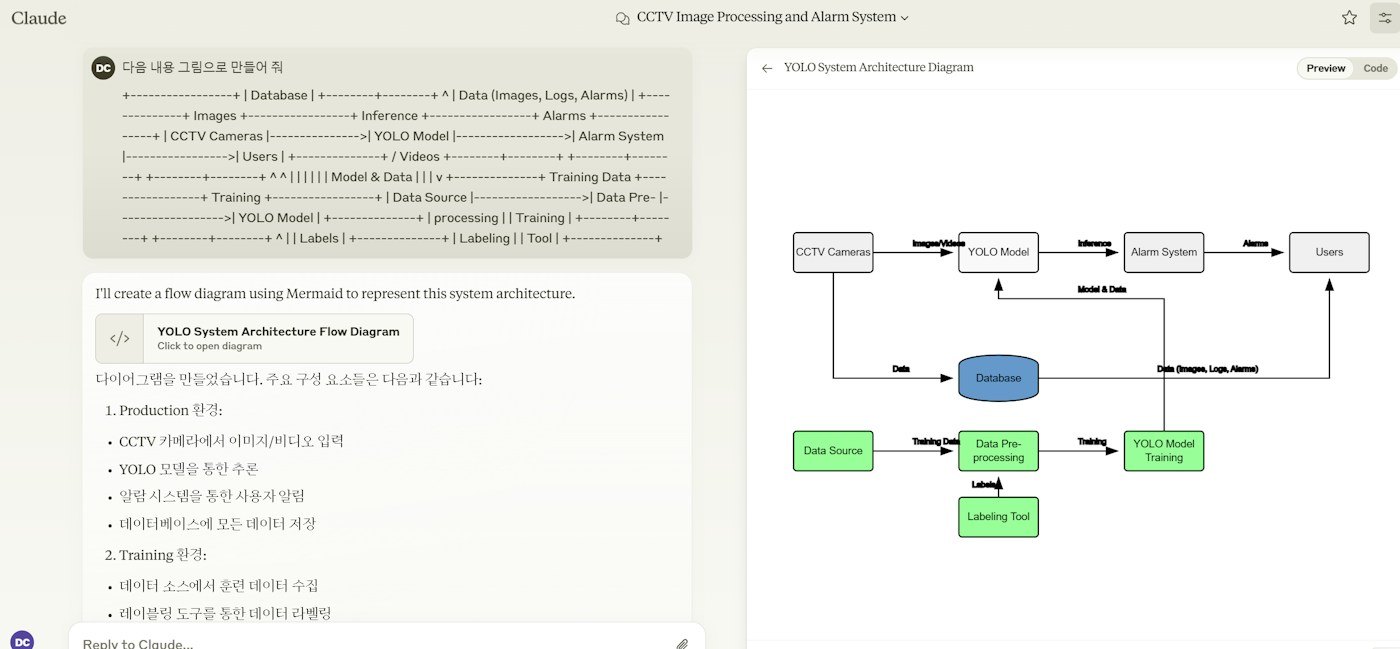
Task: Click the 'Training 환경:' list heading
Action: (163, 555)
